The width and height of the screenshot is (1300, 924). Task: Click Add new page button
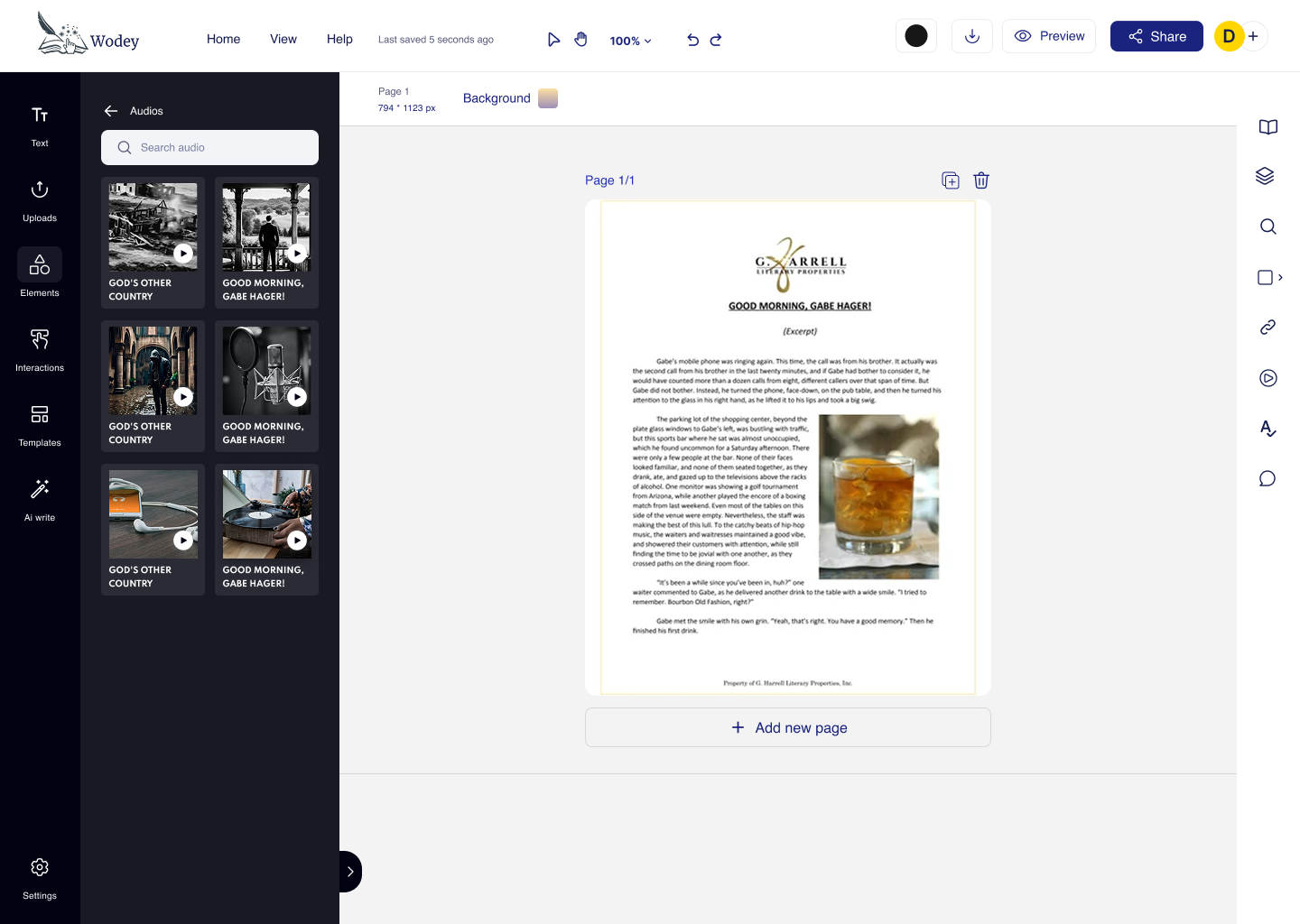click(x=787, y=727)
